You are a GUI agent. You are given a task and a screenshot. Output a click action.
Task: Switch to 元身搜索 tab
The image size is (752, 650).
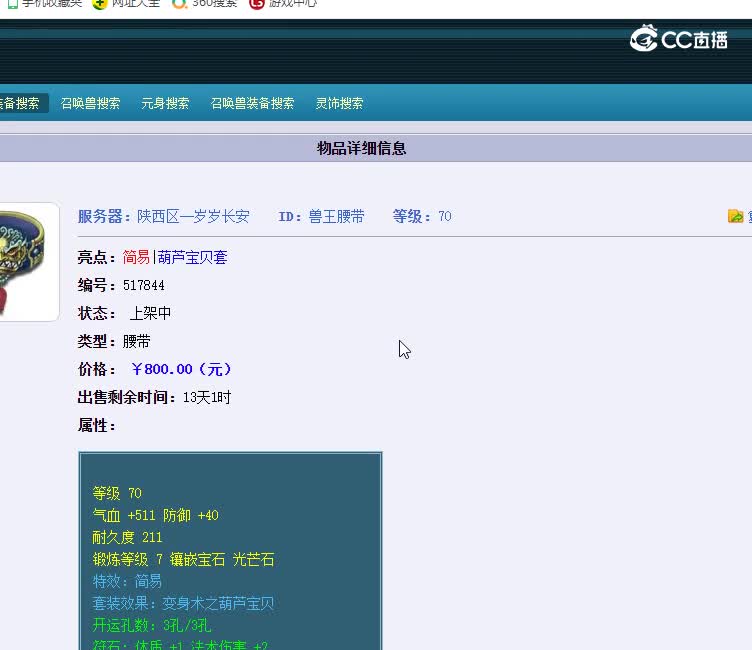point(165,103)
